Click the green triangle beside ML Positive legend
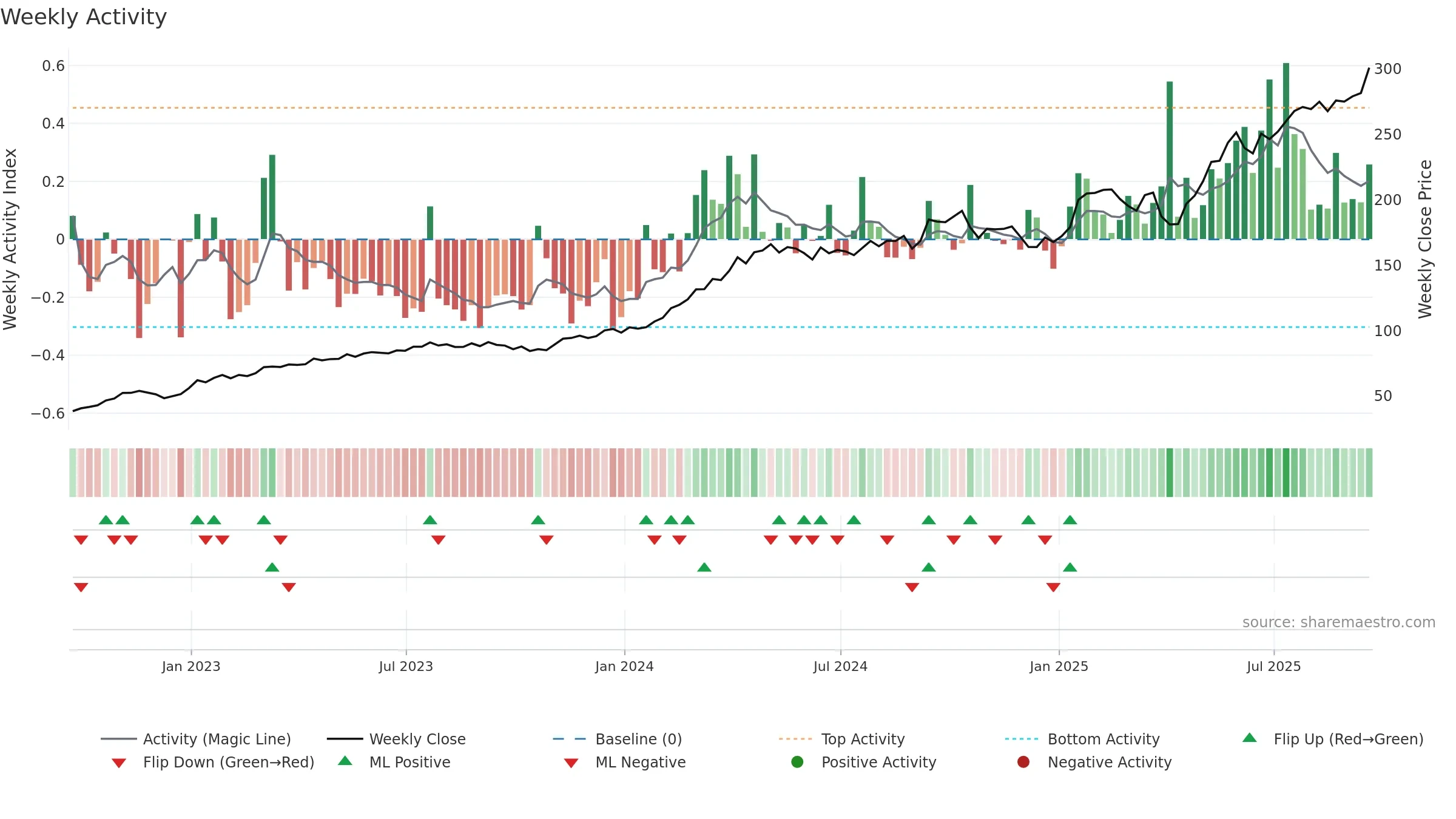This screenshot has width=1456, height=819. click(x=345, y=761)
